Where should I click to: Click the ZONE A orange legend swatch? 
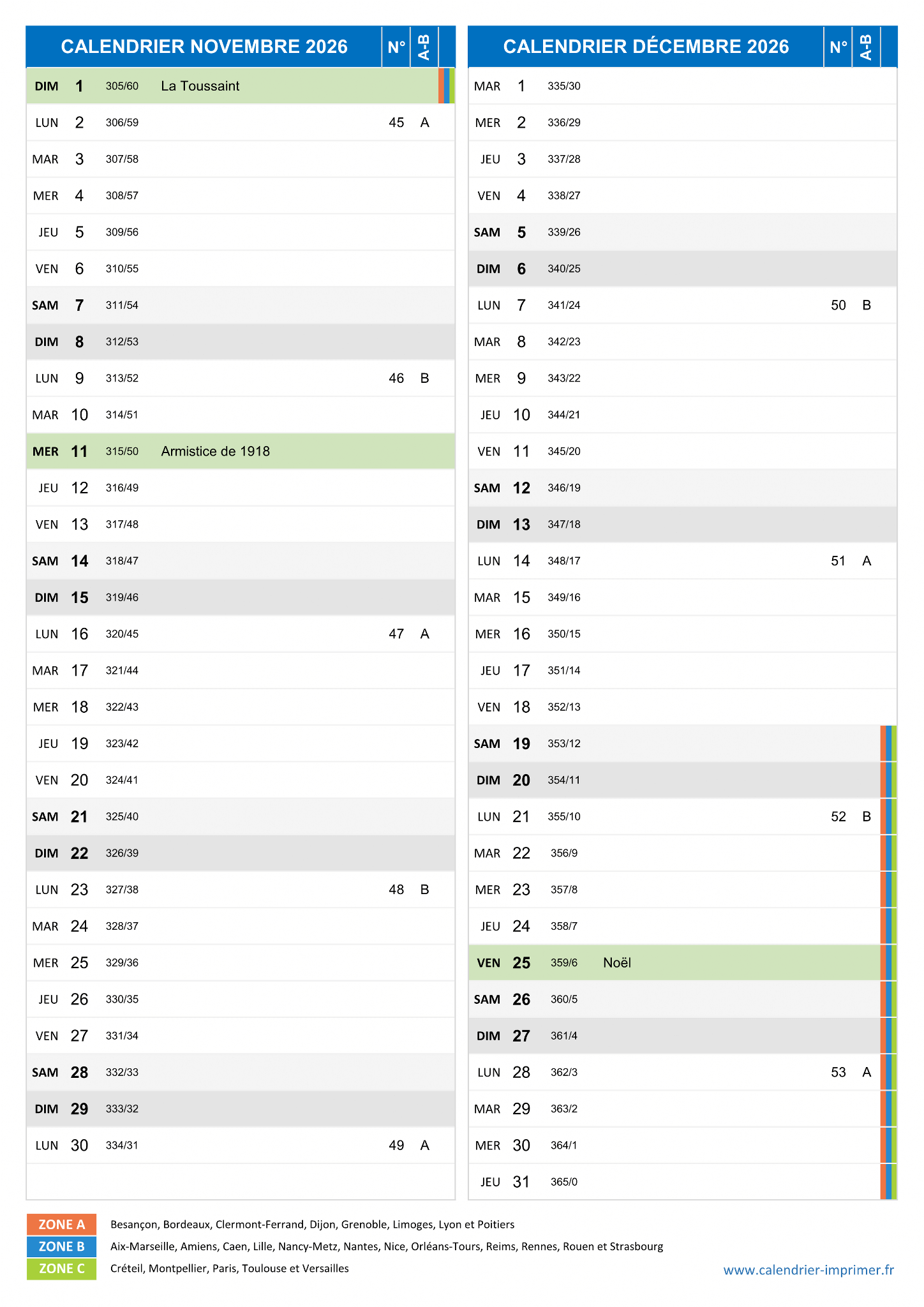(61, 1224)
